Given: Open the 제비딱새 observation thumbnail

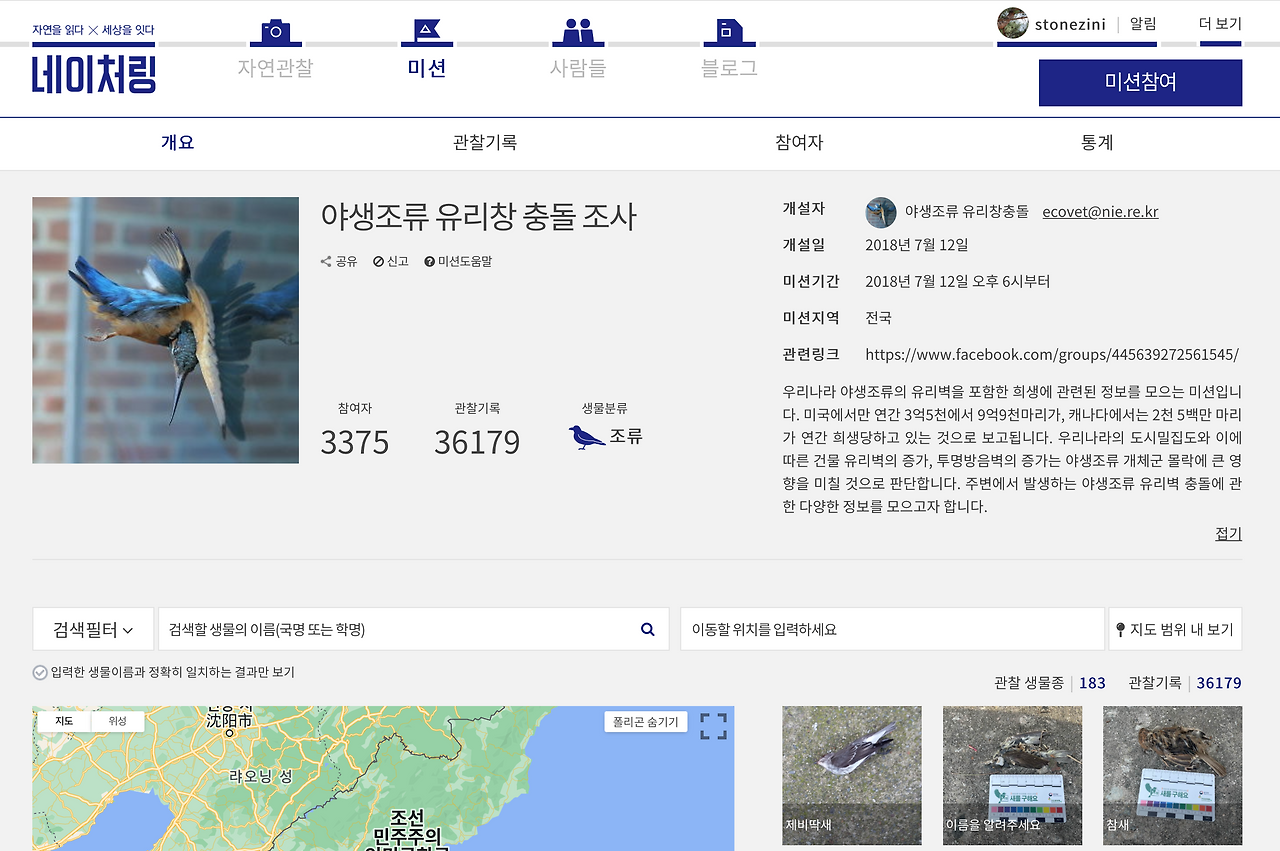Looking at the screenshot, I should point(851,775).
